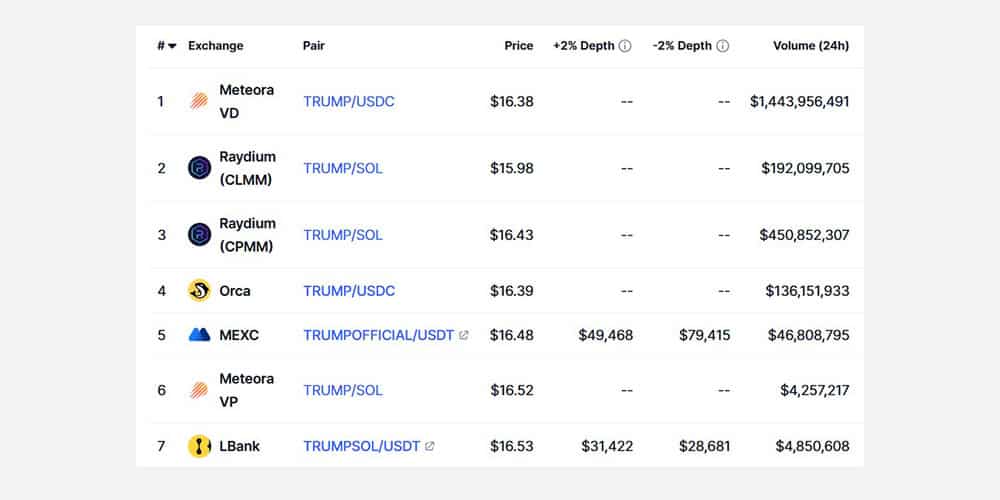Click external link icon beside TRUMPOFFICIAL/USDT
The width and height of the screenshot is (1000, 500).
(464, 335)
